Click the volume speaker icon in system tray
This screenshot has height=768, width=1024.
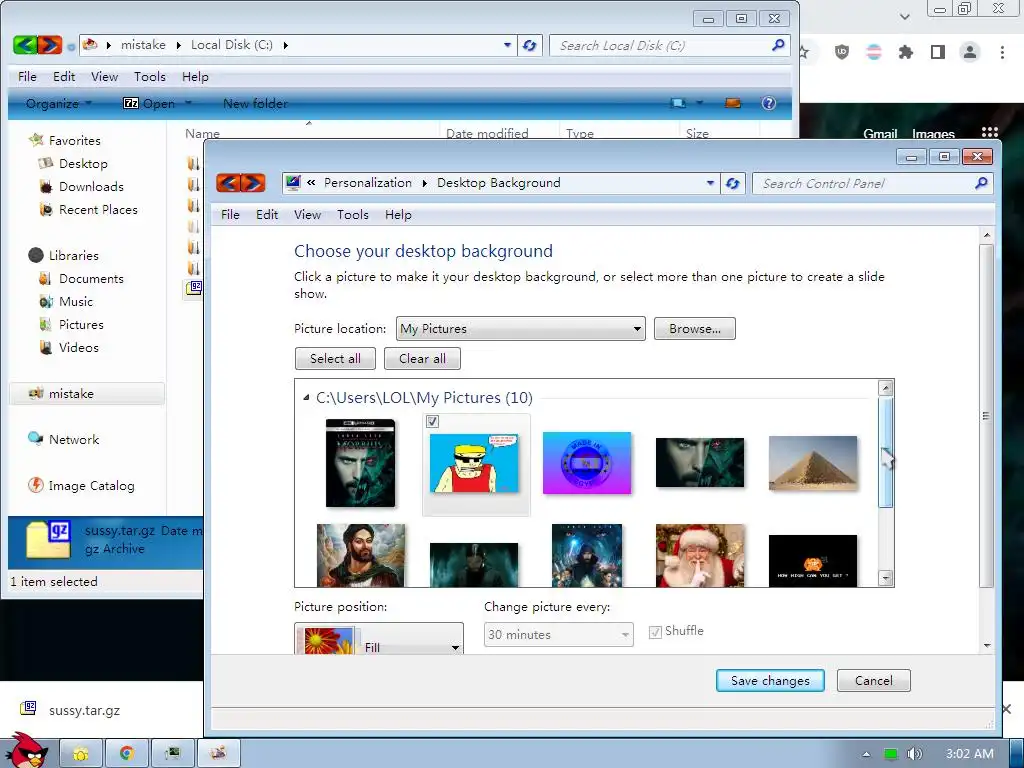coord(914,754)
